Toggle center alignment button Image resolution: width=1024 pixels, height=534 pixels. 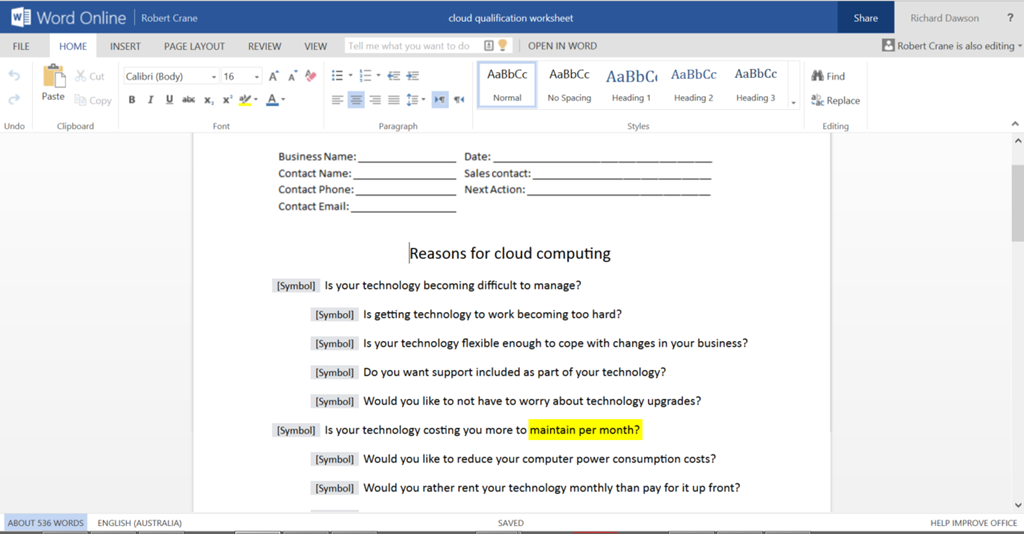pos(356,100)
